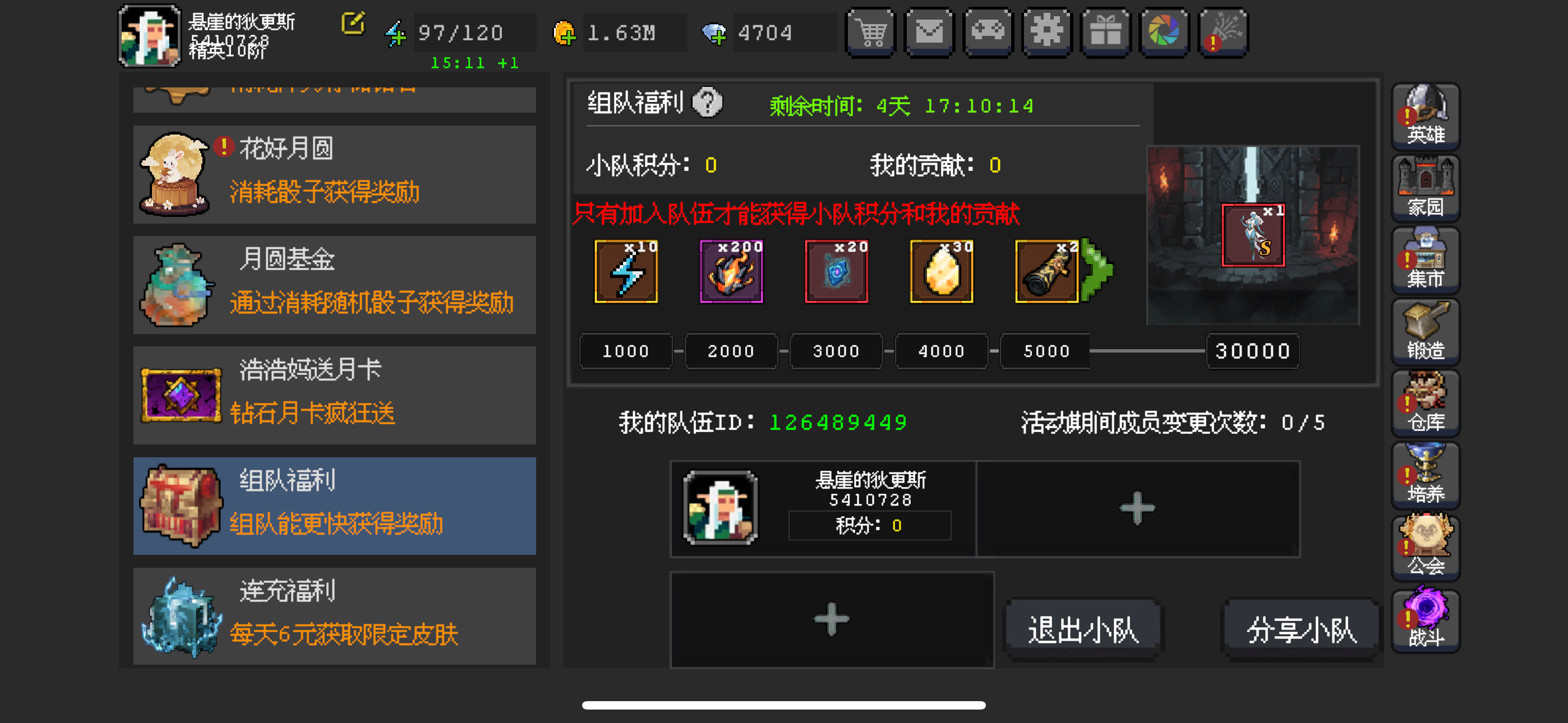Click the 组队福利 question mark help

click(707, 102)
